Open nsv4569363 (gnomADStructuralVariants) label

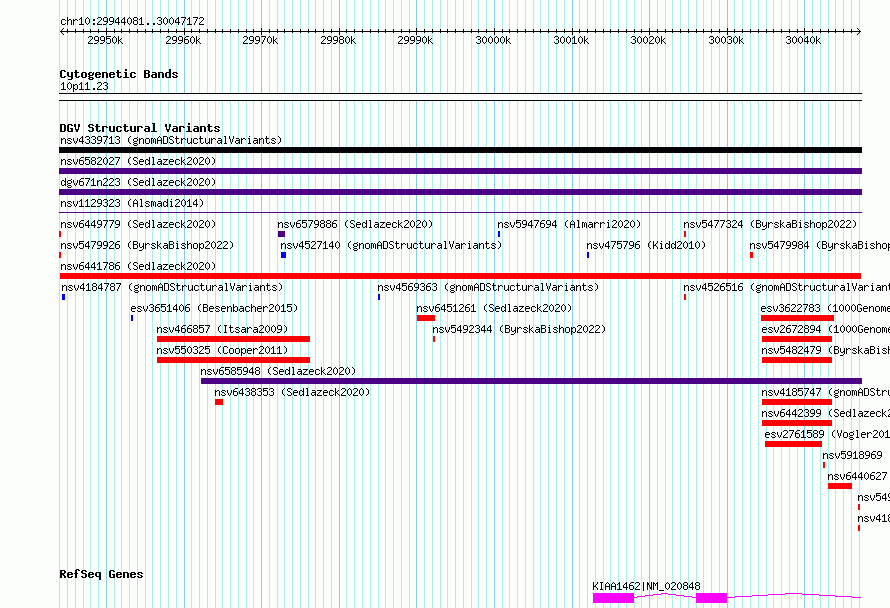point(488,287)
